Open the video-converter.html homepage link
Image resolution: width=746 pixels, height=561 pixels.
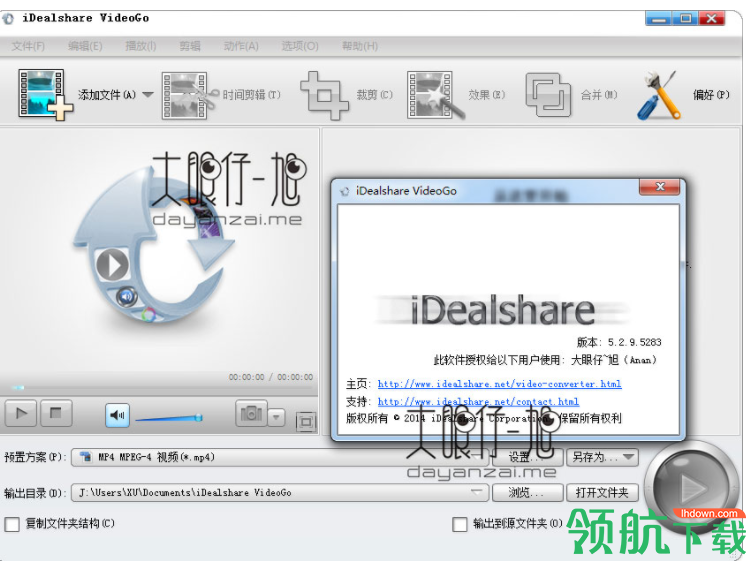[500, 384]
